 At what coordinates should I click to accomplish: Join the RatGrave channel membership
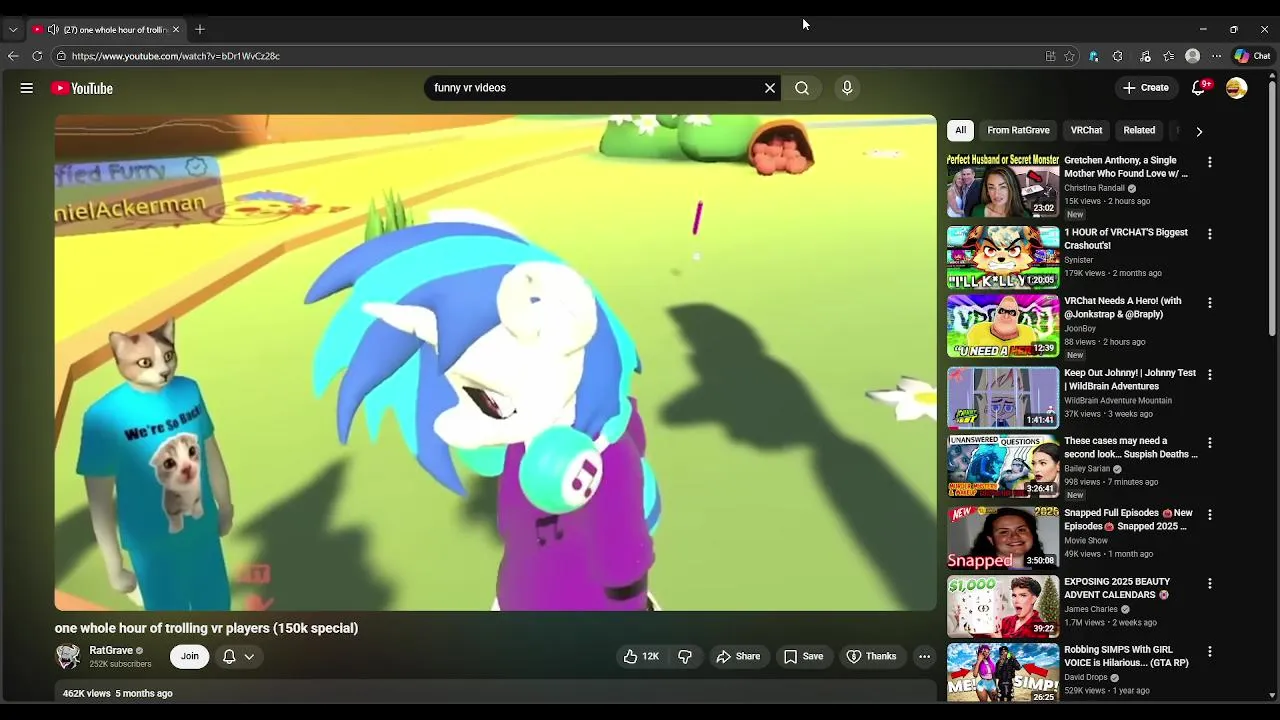[x=189, y=656]
